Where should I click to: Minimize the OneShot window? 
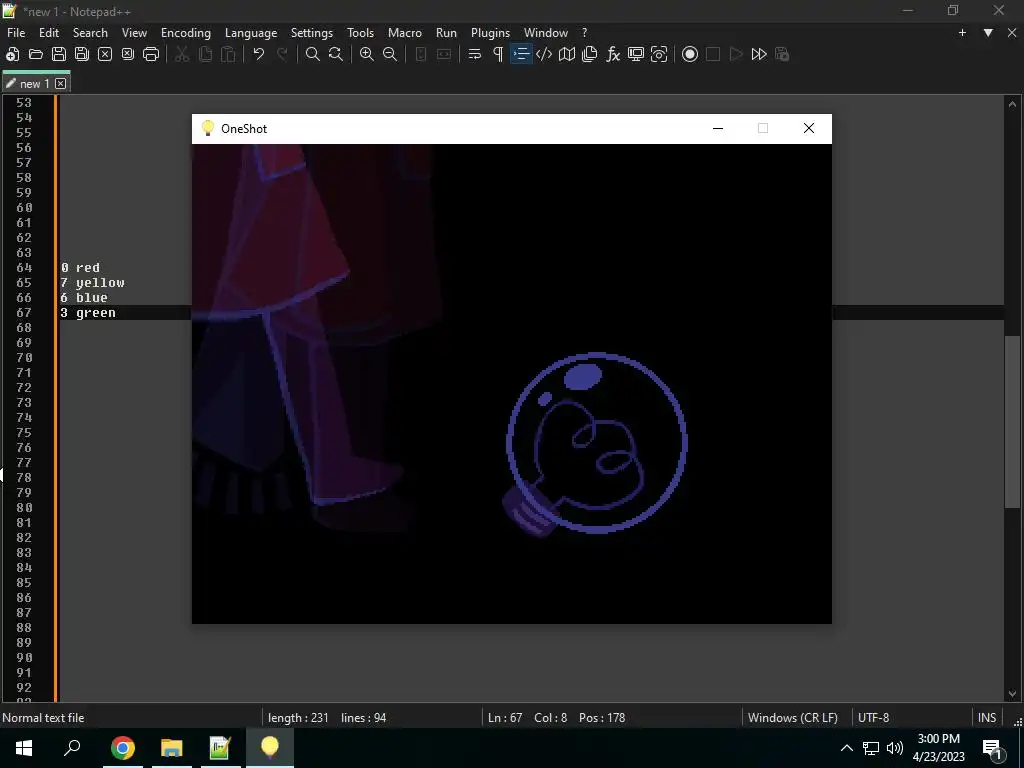[718, 129]
